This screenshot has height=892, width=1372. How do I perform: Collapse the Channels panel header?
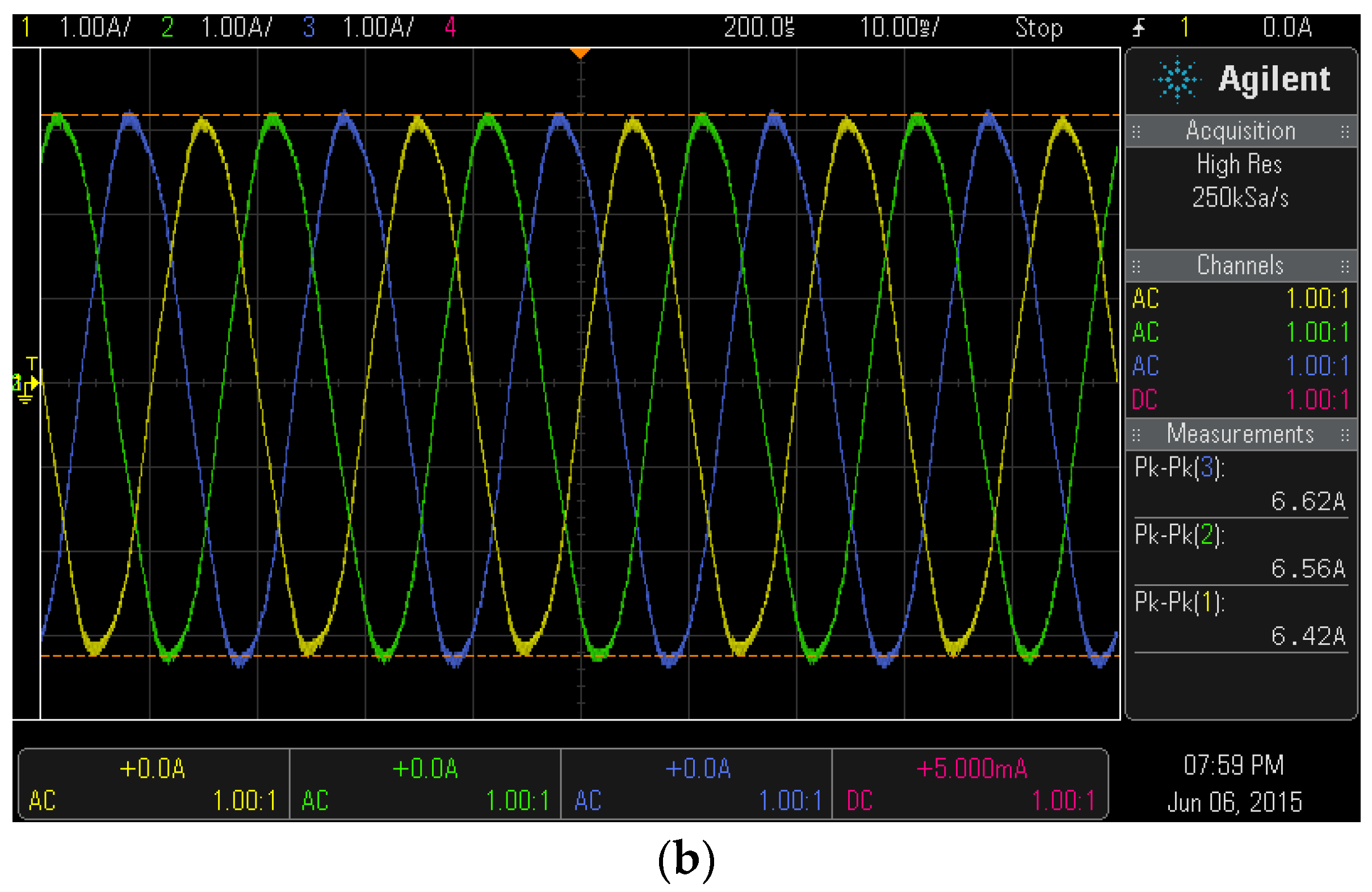(x=1240, y=266)
